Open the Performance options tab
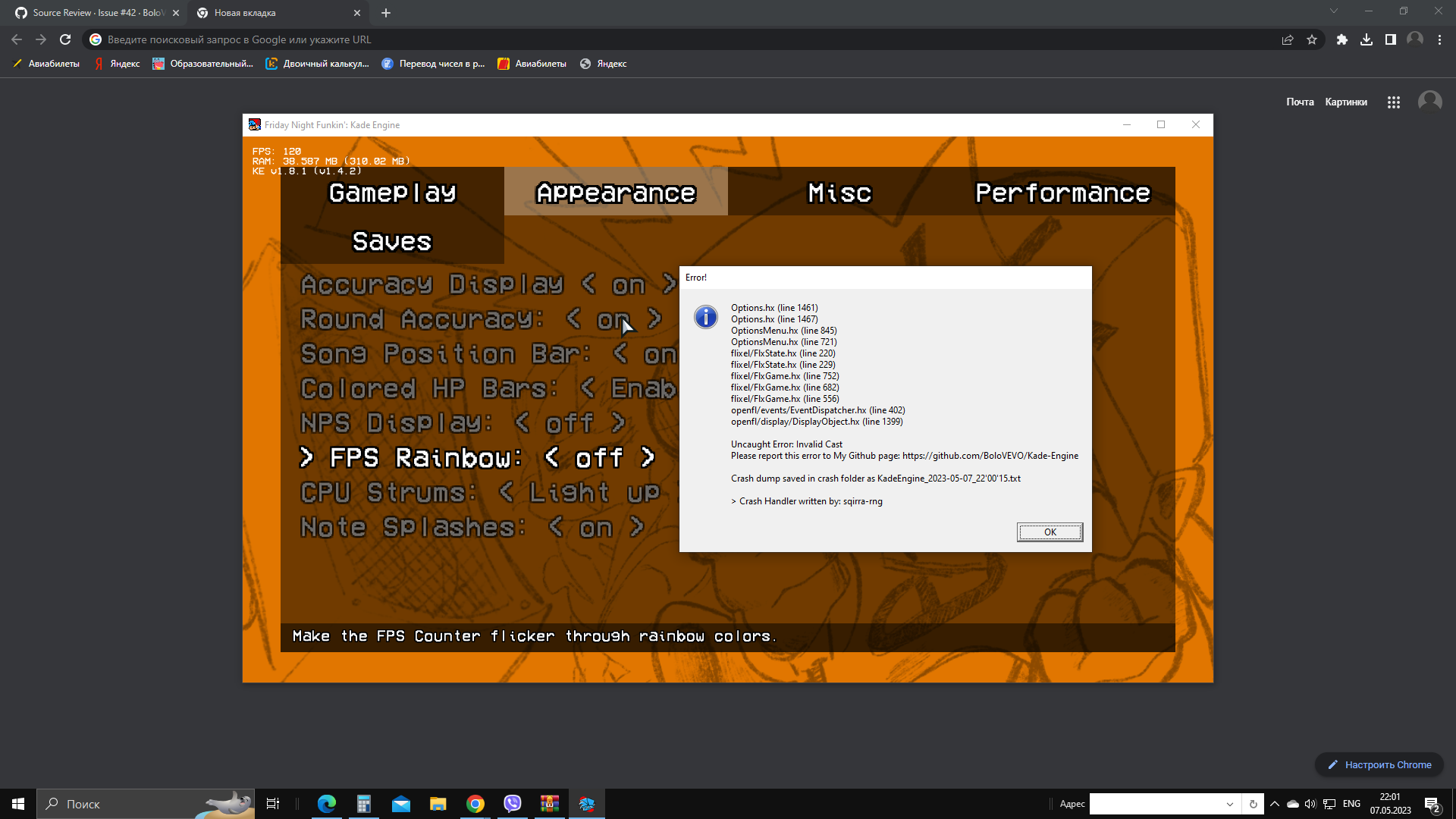 [1062, 193]
